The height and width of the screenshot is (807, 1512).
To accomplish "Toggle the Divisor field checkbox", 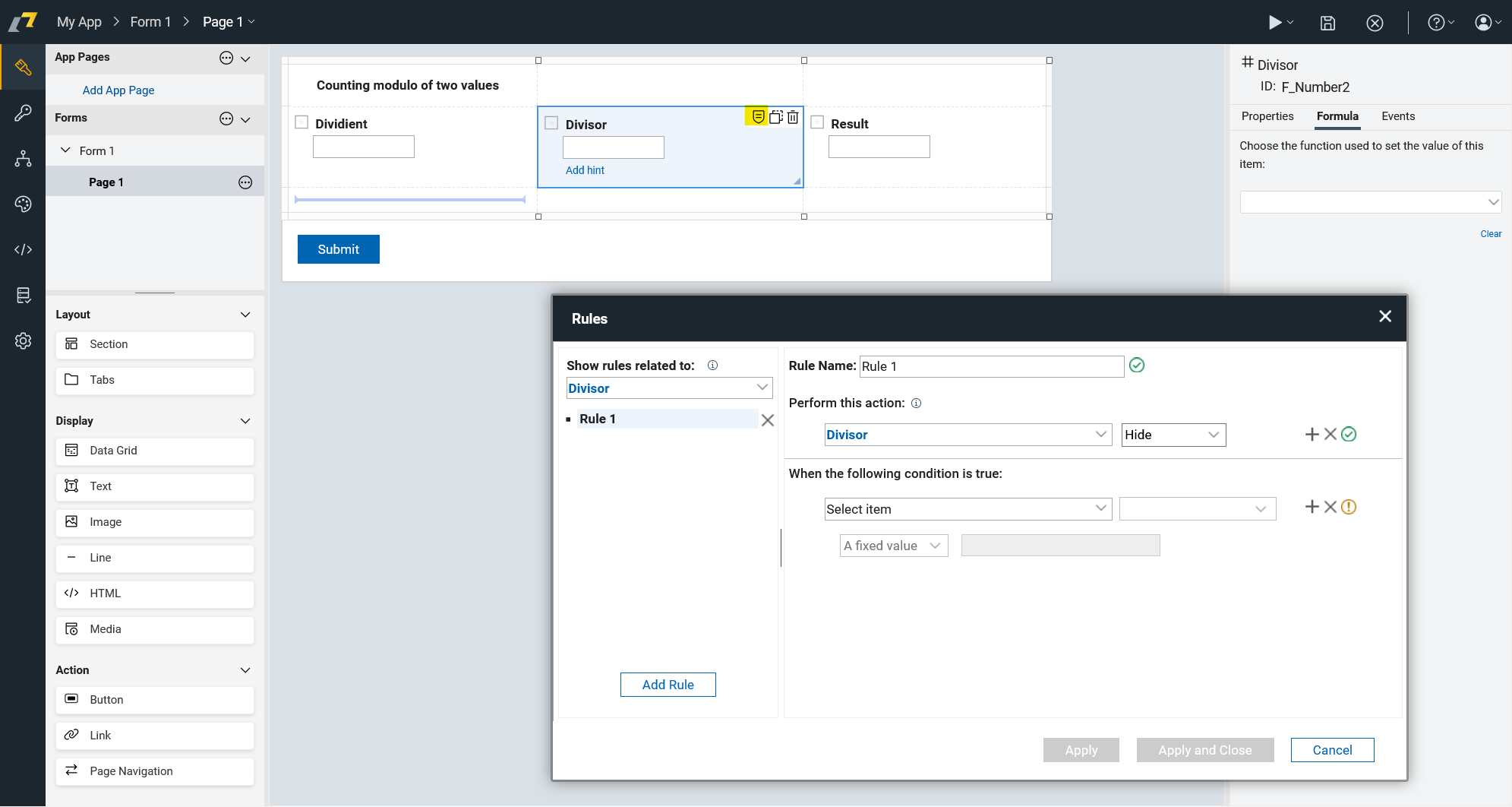I will [552, 123].
